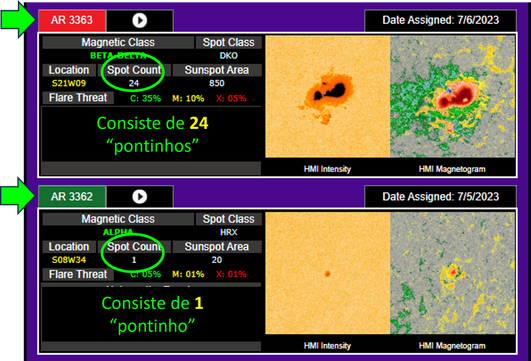This screenshot has width=531, height=361.
Task: Click the S21W09 location value
Action: [69, 83]
